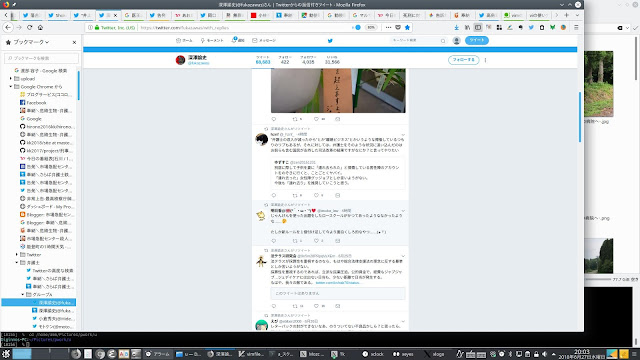Show the いいね tab with 31,566
Screen dimensions: 640x360
click(x=332, y=60)
